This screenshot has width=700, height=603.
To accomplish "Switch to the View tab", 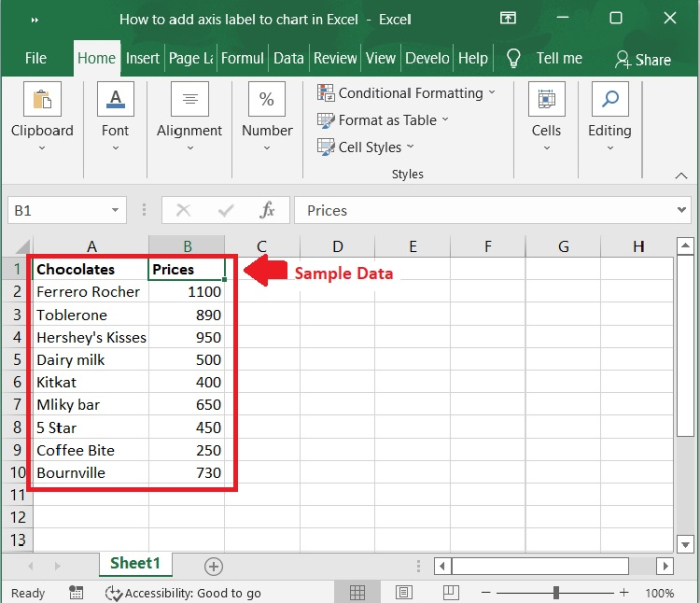I will click(x=380, y=58).
